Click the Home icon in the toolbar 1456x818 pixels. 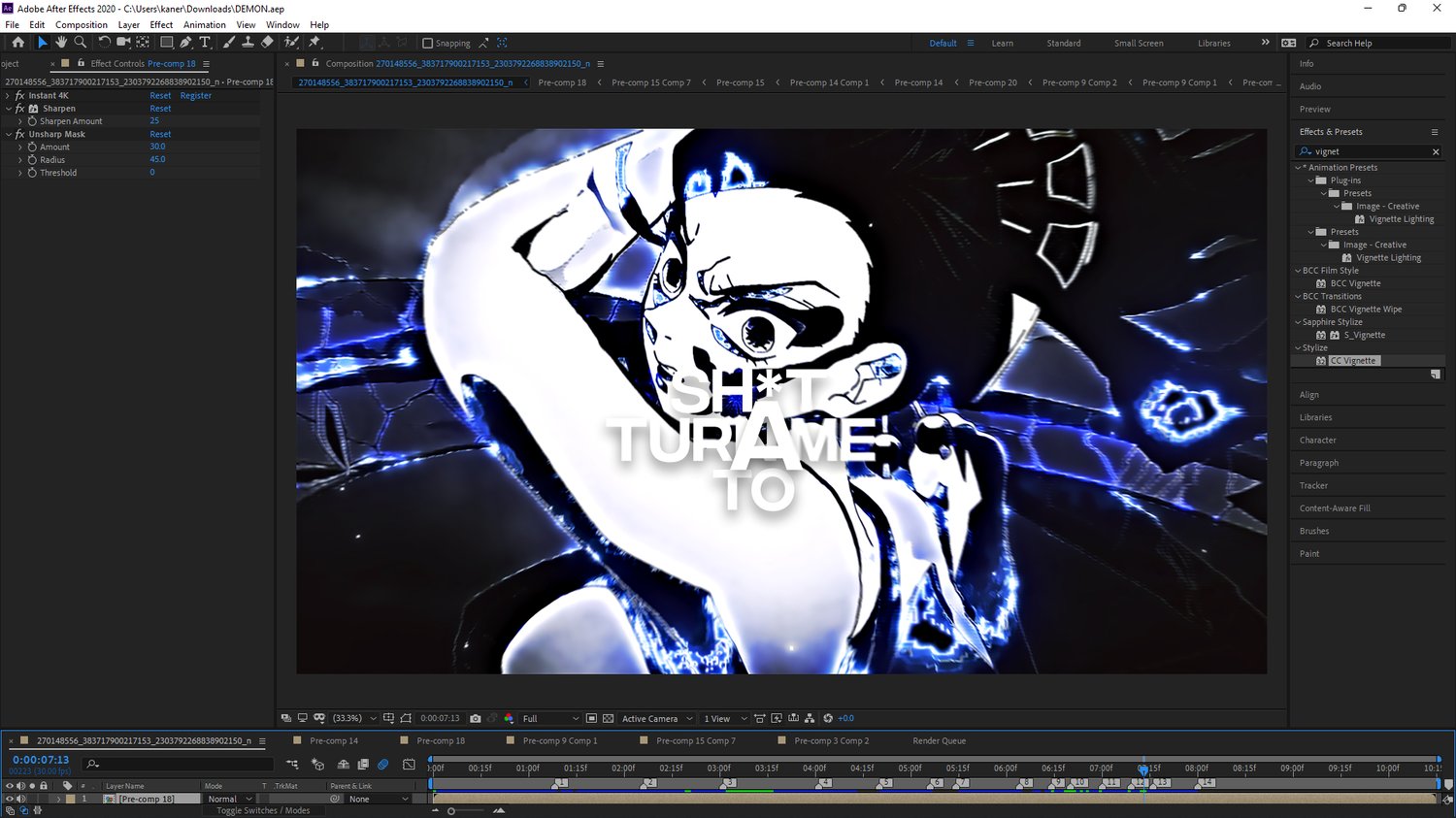pyautogui.click(x=17, y=43)
